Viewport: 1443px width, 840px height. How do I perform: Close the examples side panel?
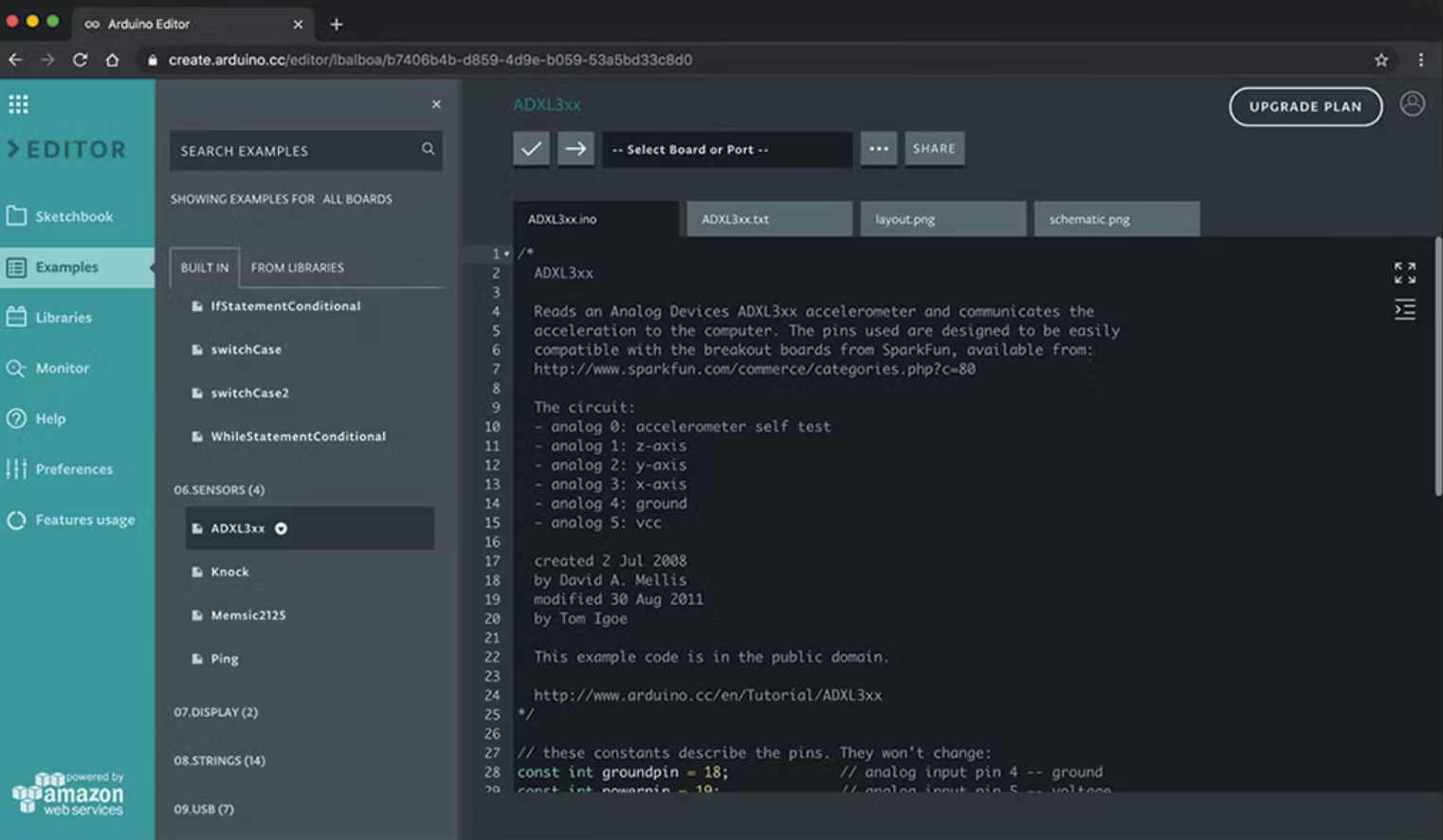click(436, 104)
